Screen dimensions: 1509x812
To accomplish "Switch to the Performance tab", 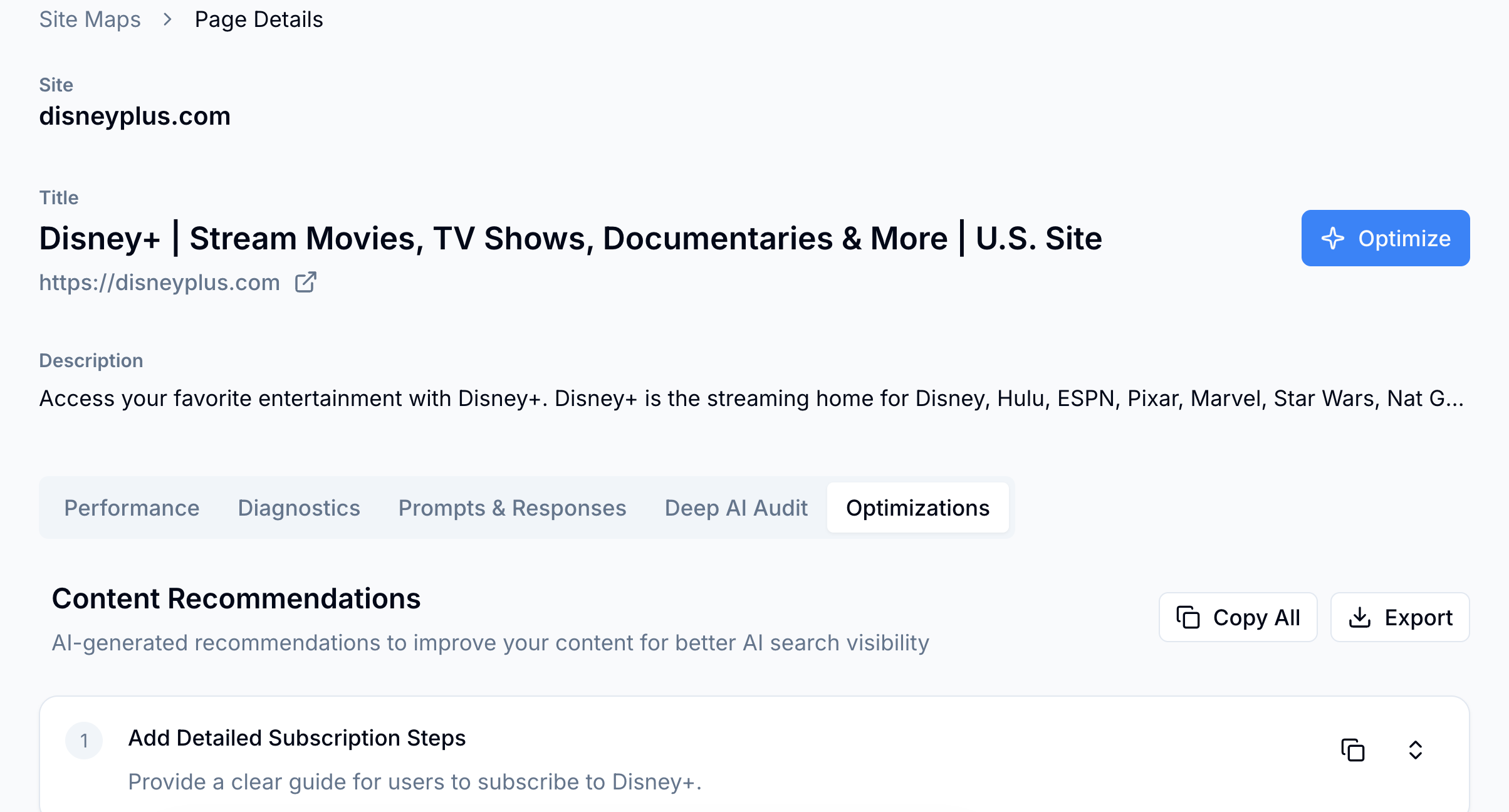I will point(132,507).
